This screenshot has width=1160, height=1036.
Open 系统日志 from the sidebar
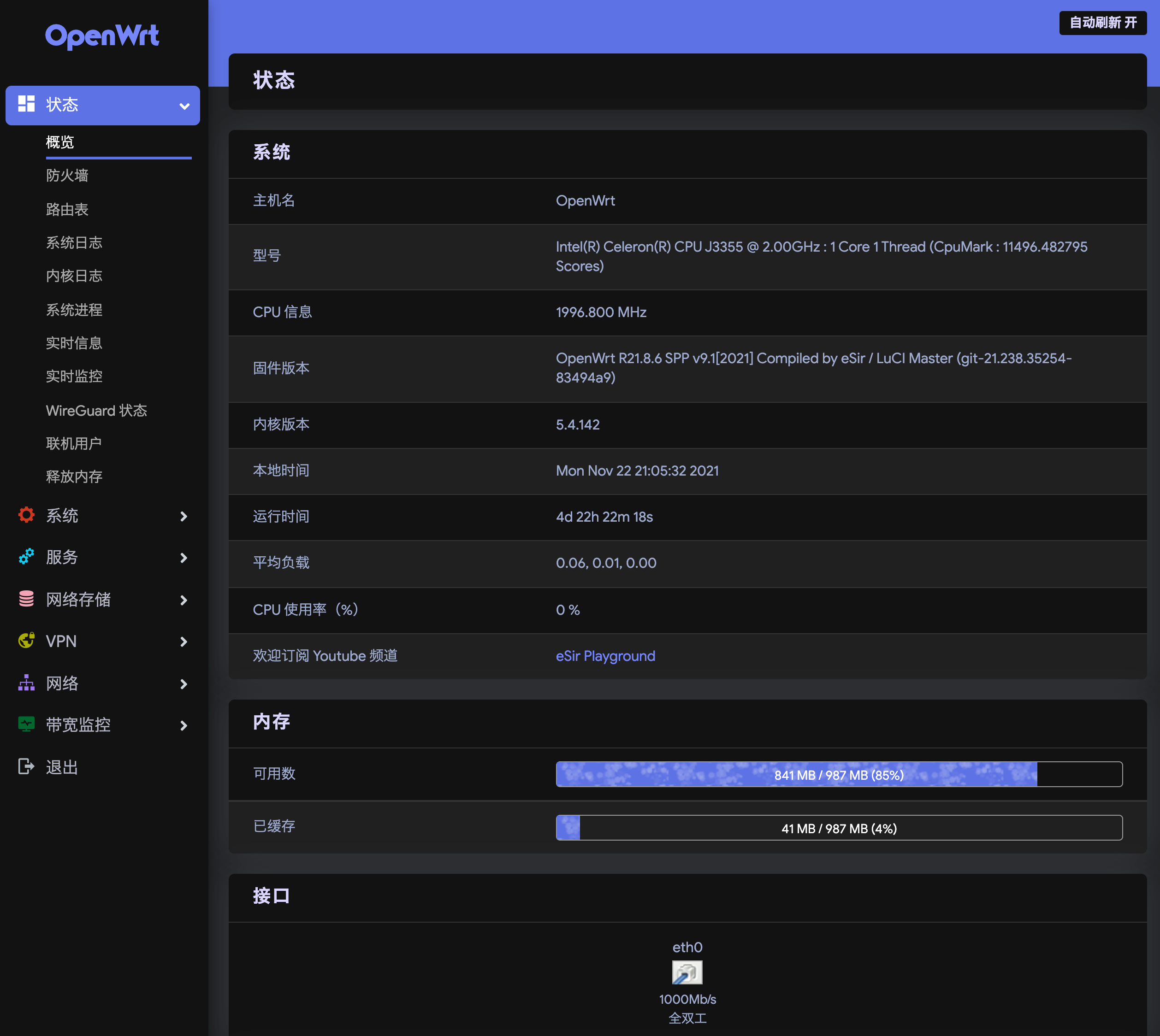[x=74, y=242]
